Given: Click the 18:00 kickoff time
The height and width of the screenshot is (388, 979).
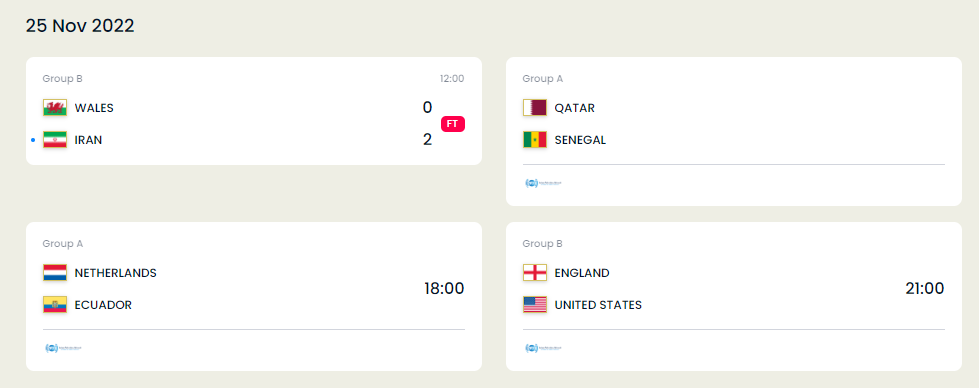Looking at the screenshot, I should pos(445,289).
